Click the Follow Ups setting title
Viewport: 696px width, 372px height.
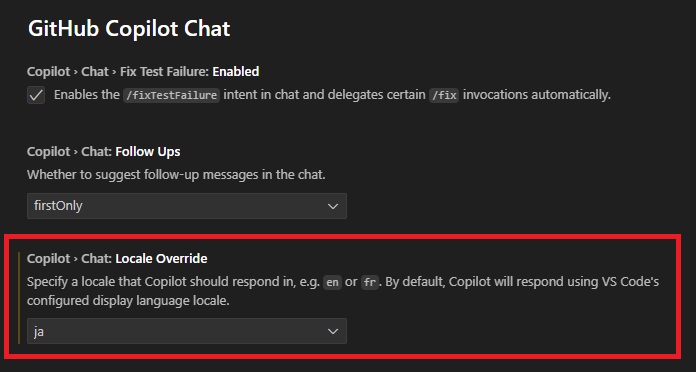[x=103, y=152]
